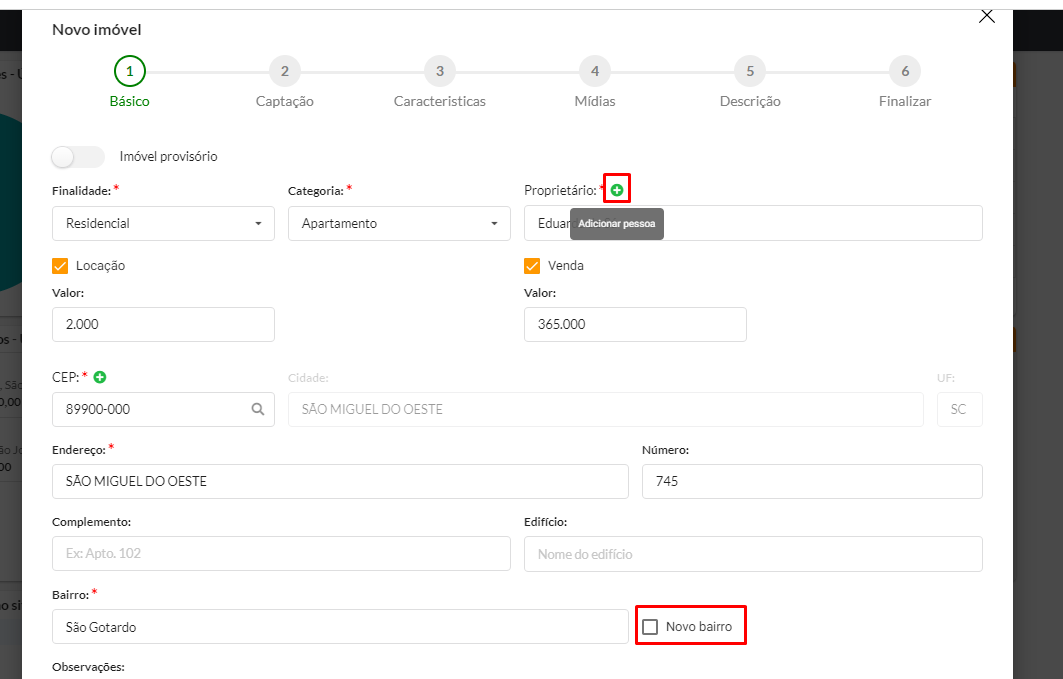Uncheck the Venda checkbox
The image size is (1063, 679).
click(x=532, y=266)
